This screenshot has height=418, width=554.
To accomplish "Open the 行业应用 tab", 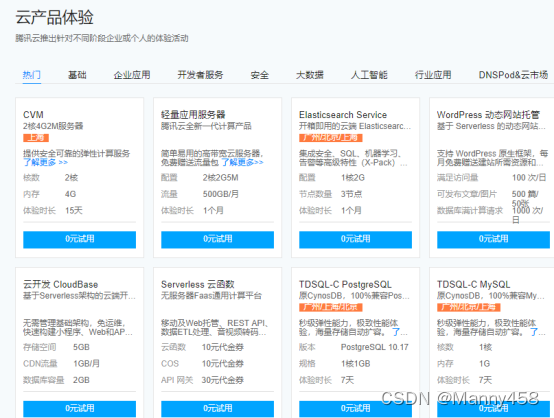I will [433, 75].
